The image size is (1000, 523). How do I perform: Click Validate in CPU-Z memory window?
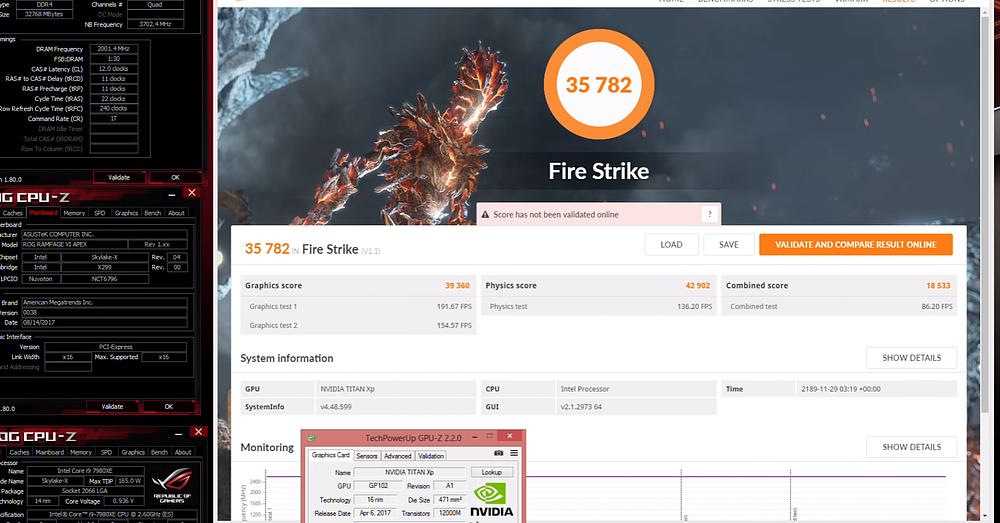pos(119,178)
